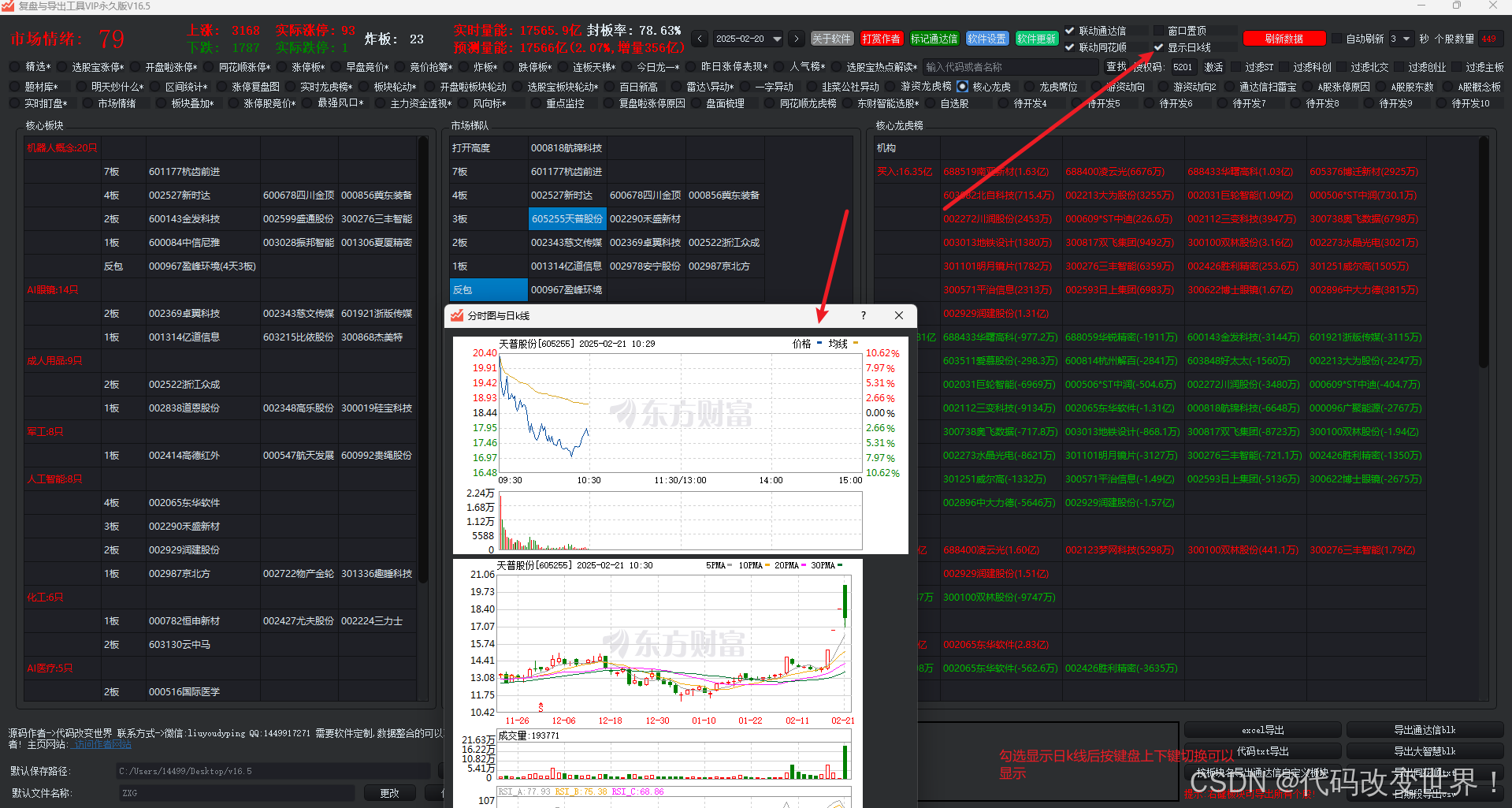Screen dimensions: 1512x808
Task: Select 游资龙虎榜 radio option
Action: pos(890,87)
